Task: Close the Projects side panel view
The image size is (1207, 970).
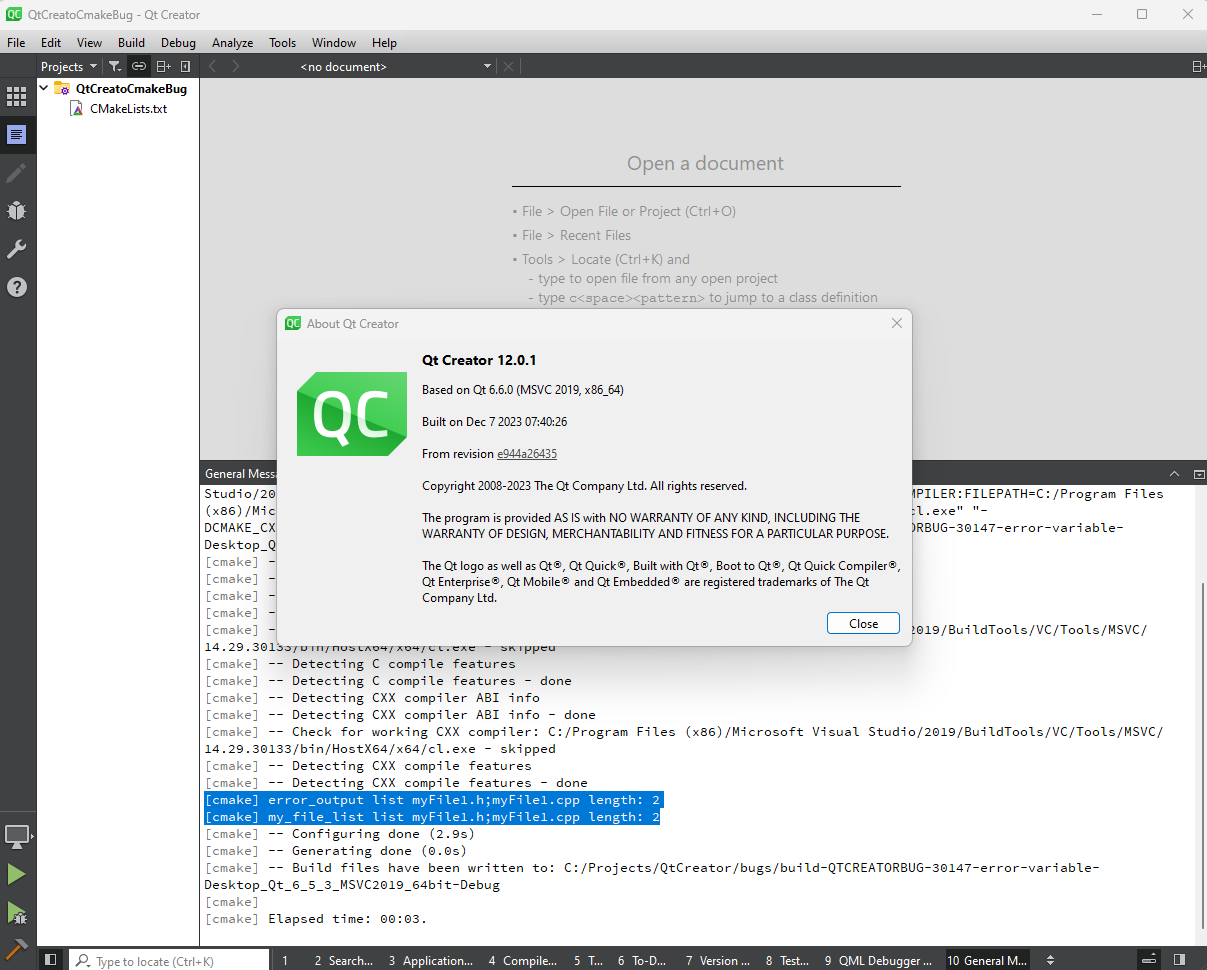Action: [185, 66]
